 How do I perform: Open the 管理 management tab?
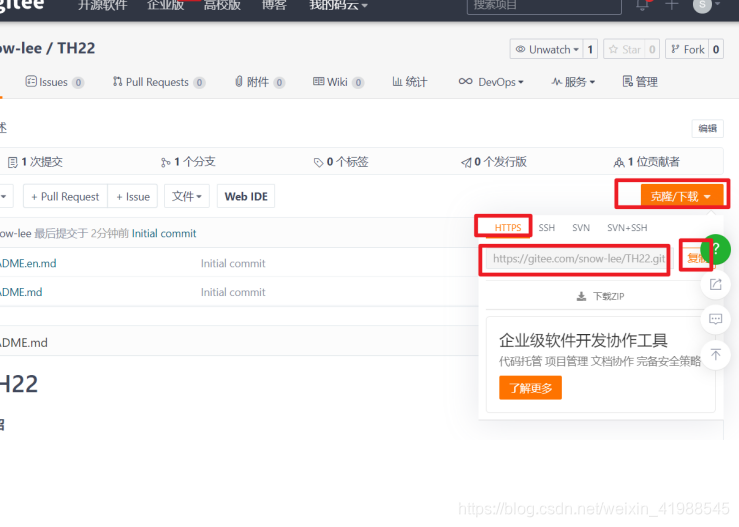tap(640, 82)
